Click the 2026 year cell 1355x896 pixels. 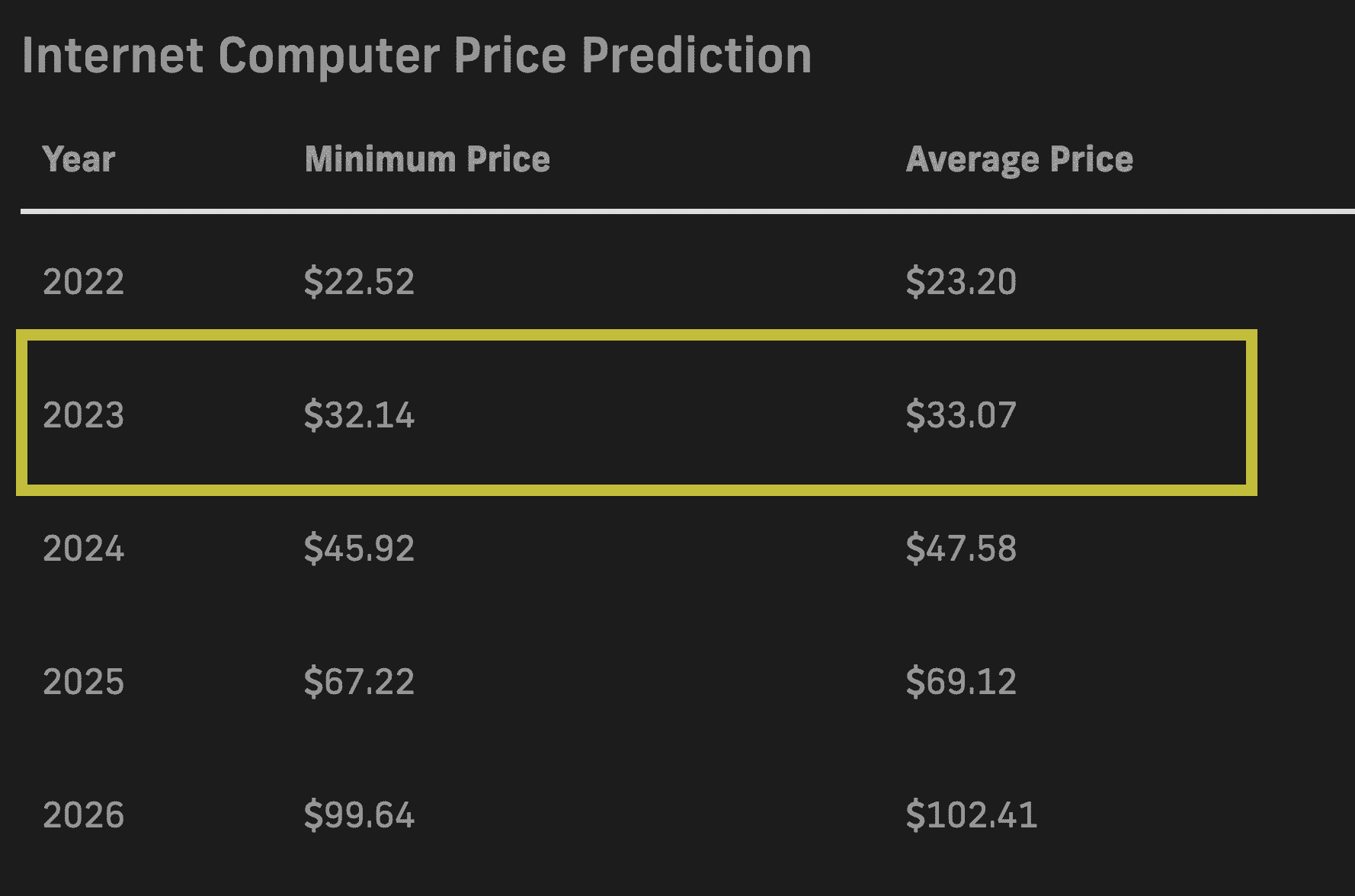83,815
